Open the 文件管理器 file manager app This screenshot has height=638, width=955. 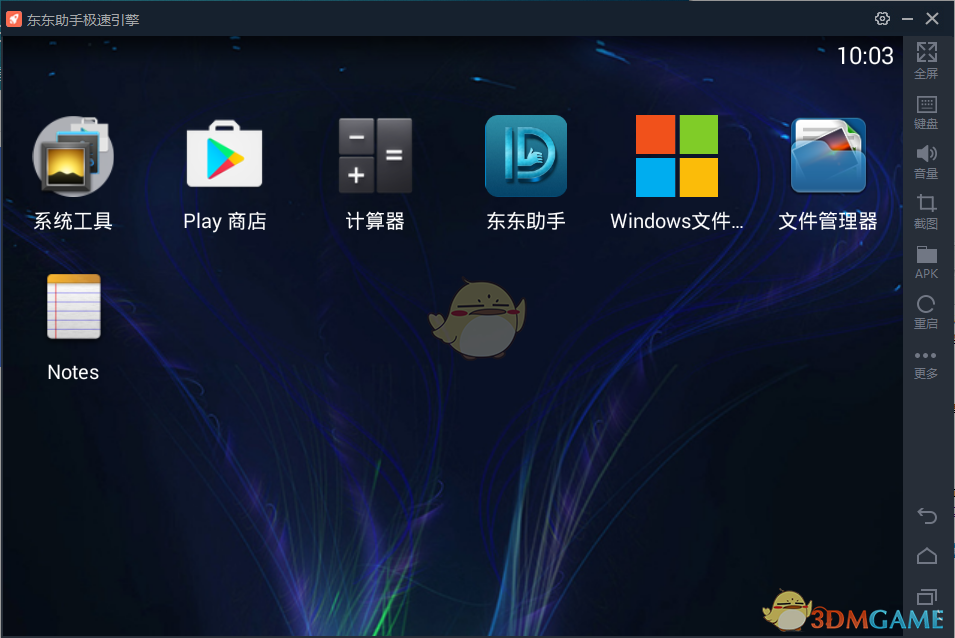[x=828, y=155]
